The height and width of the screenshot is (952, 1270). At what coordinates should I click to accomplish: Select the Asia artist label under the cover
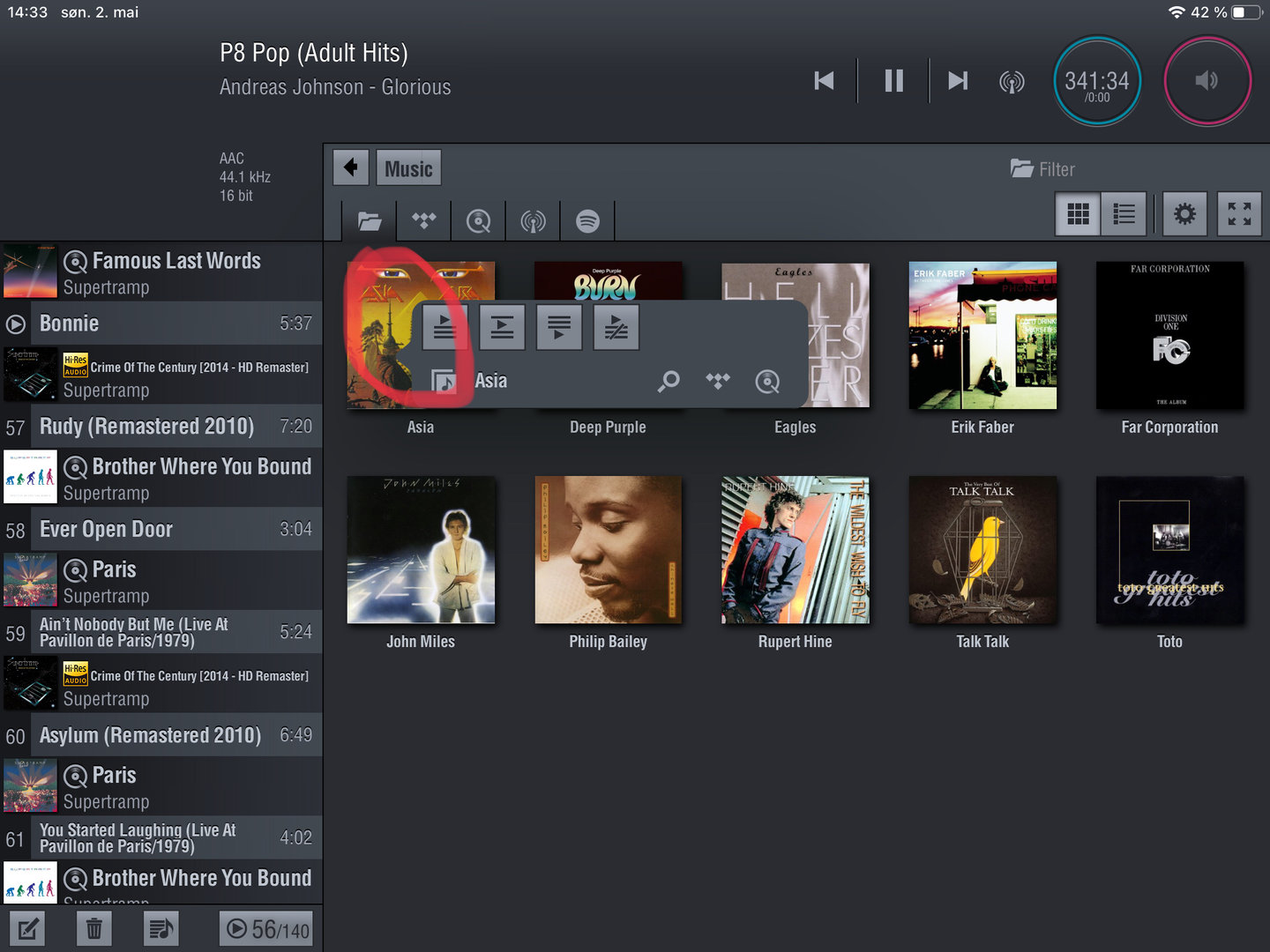tap(421, 428)
